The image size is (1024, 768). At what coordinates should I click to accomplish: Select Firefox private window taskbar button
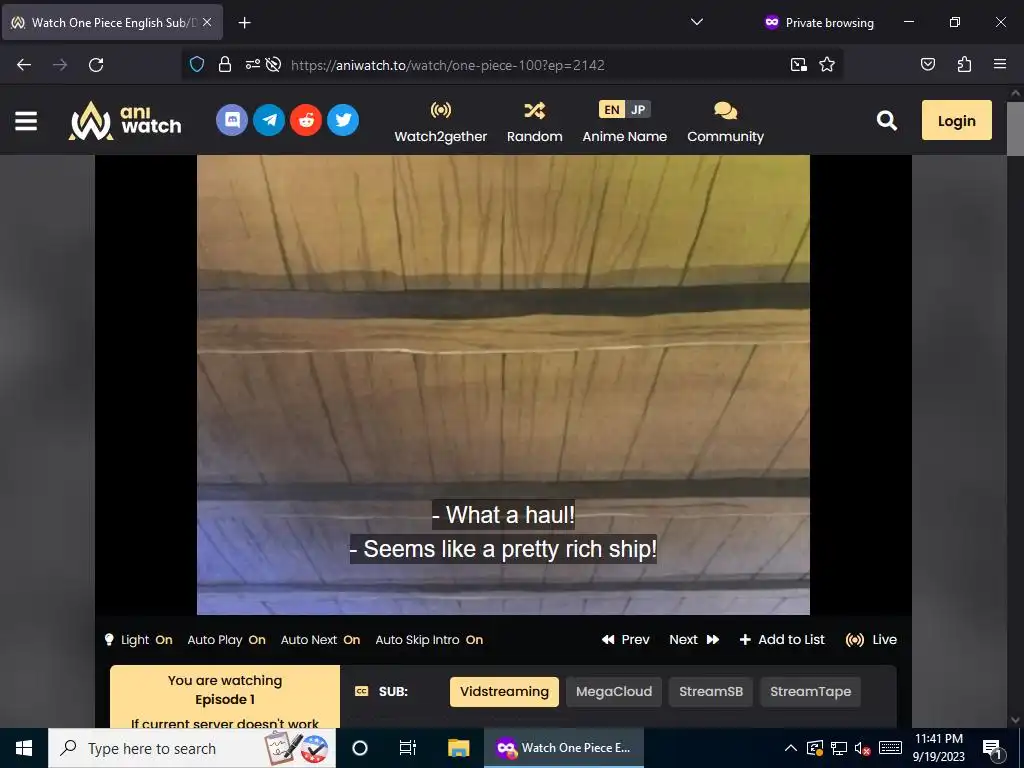tap(564, 748)
